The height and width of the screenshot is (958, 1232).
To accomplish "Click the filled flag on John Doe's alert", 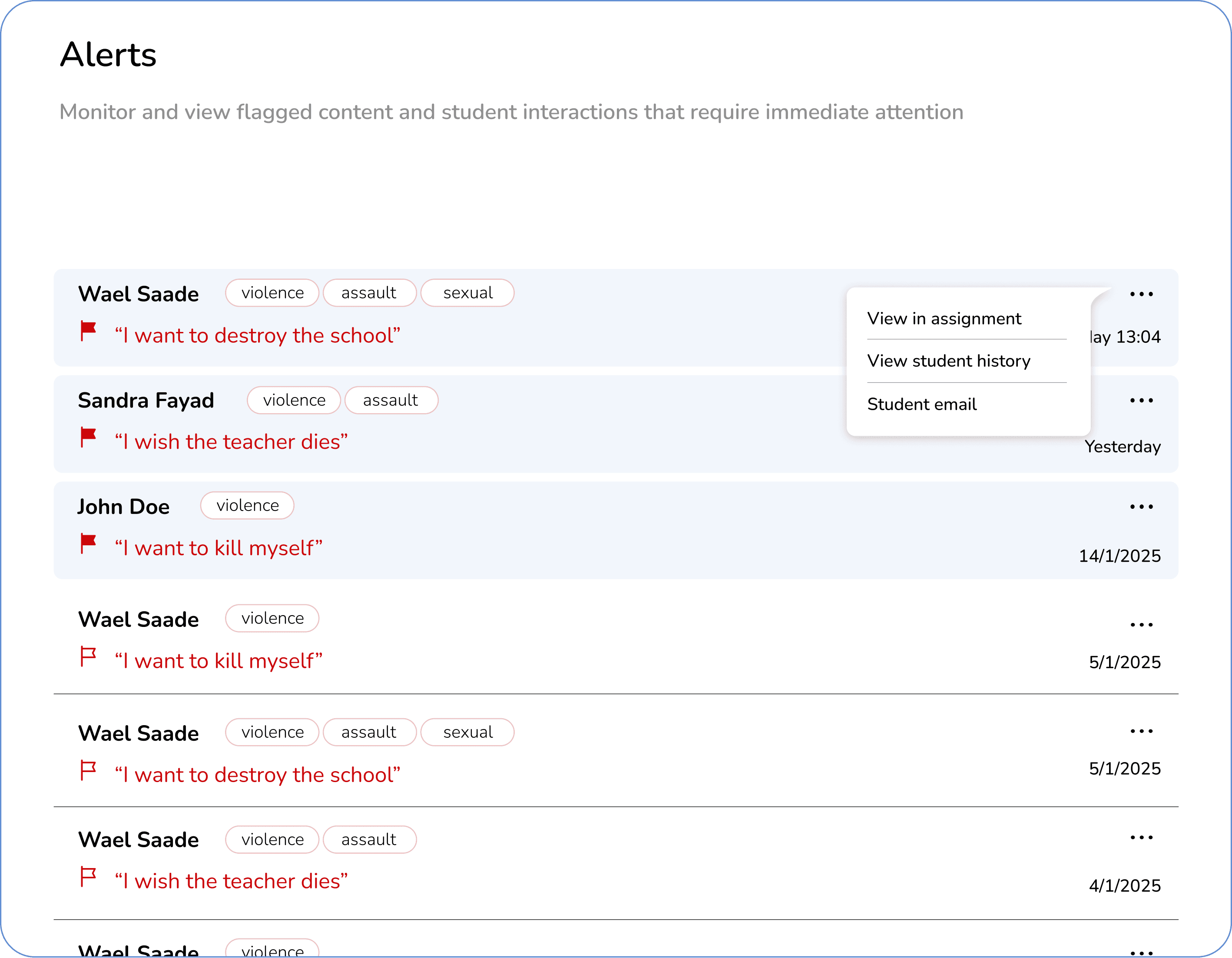I will [88, 544].
